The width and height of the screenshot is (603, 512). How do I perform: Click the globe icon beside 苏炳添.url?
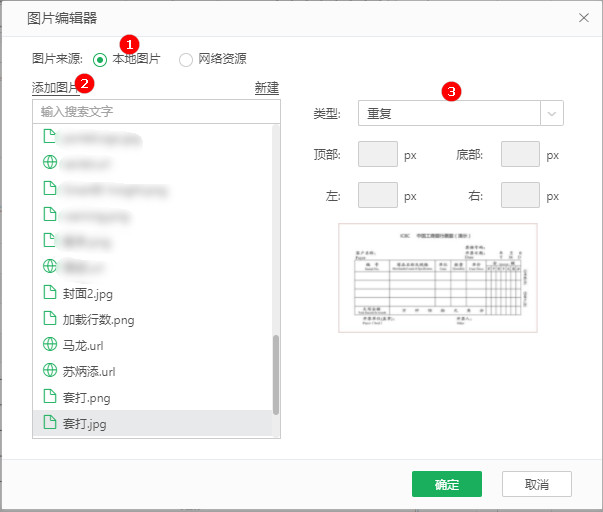point(50,370)
